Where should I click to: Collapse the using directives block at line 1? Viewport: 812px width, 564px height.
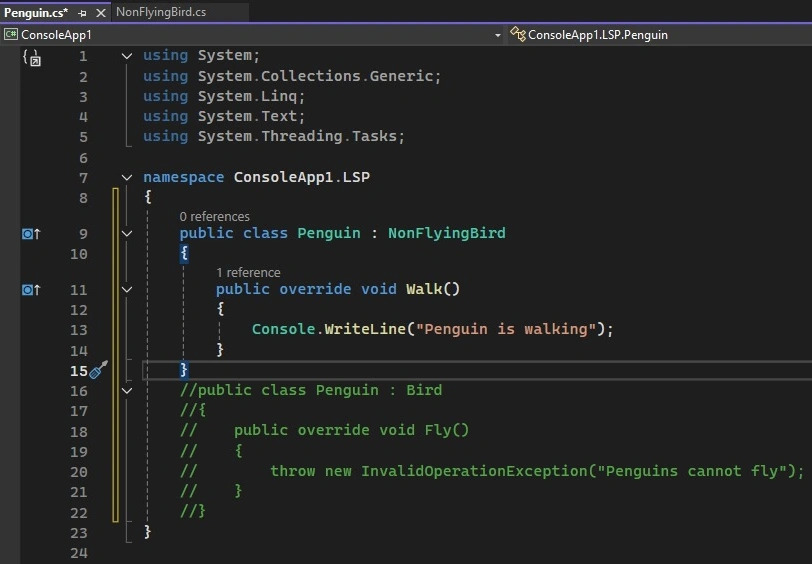pyautogui.click(x=127, y=55)
